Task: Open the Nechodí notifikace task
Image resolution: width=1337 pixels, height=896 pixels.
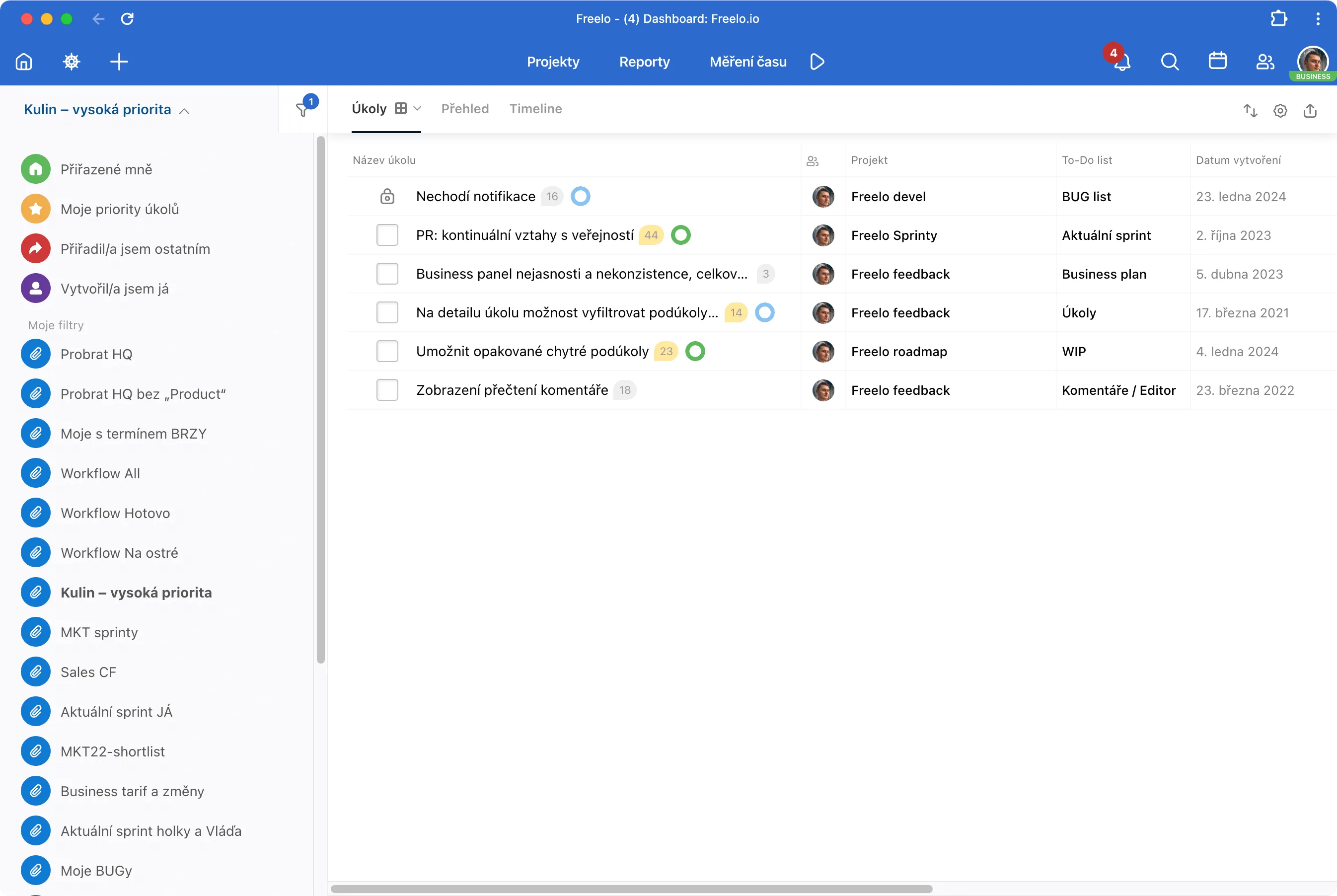Action: [475, 196]
